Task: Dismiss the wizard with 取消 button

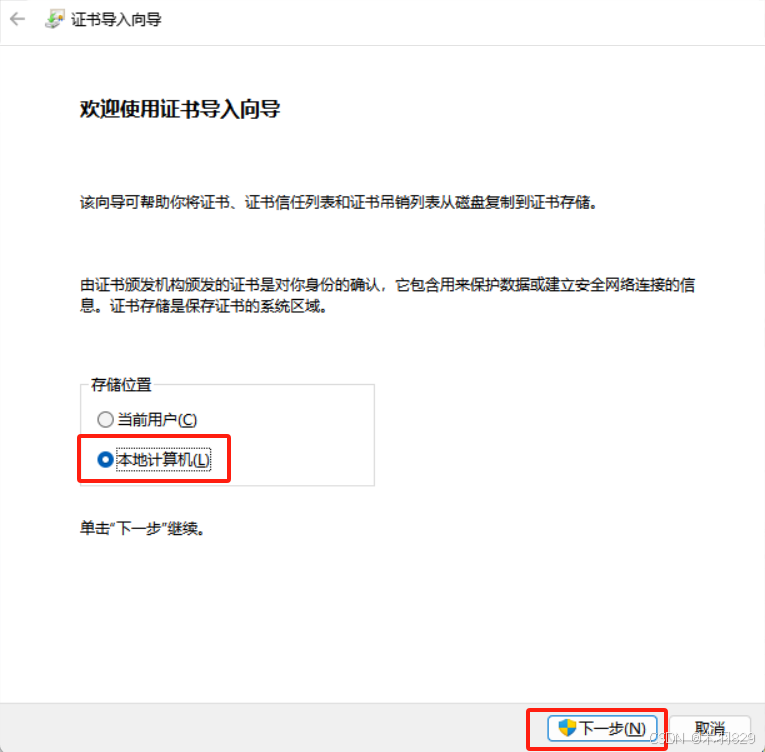Action: (x=710, y=729)
